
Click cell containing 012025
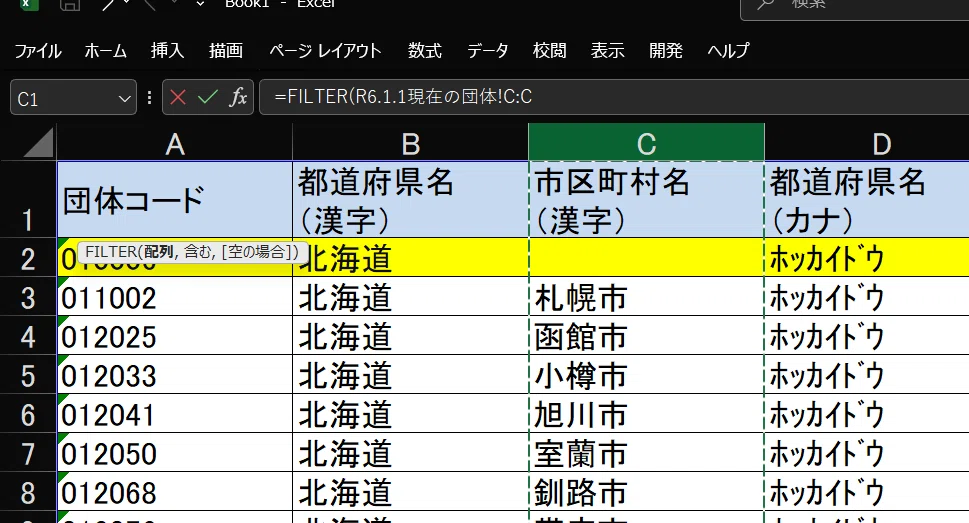point(174,335)
